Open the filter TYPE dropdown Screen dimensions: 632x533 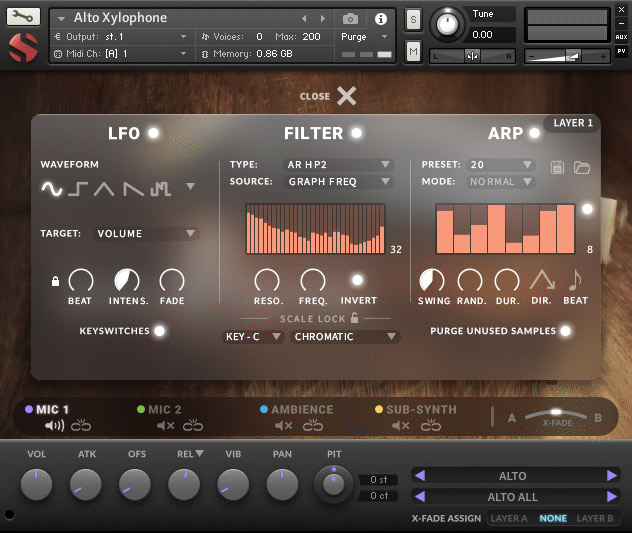point(338,164)
